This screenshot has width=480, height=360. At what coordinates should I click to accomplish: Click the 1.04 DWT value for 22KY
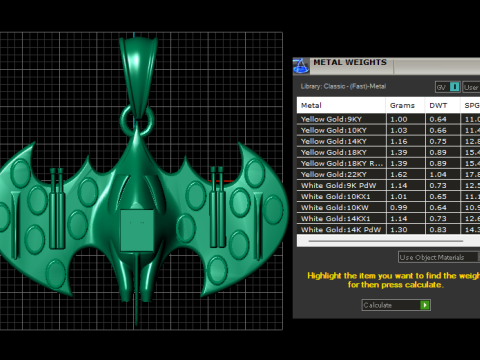point(438,174)
